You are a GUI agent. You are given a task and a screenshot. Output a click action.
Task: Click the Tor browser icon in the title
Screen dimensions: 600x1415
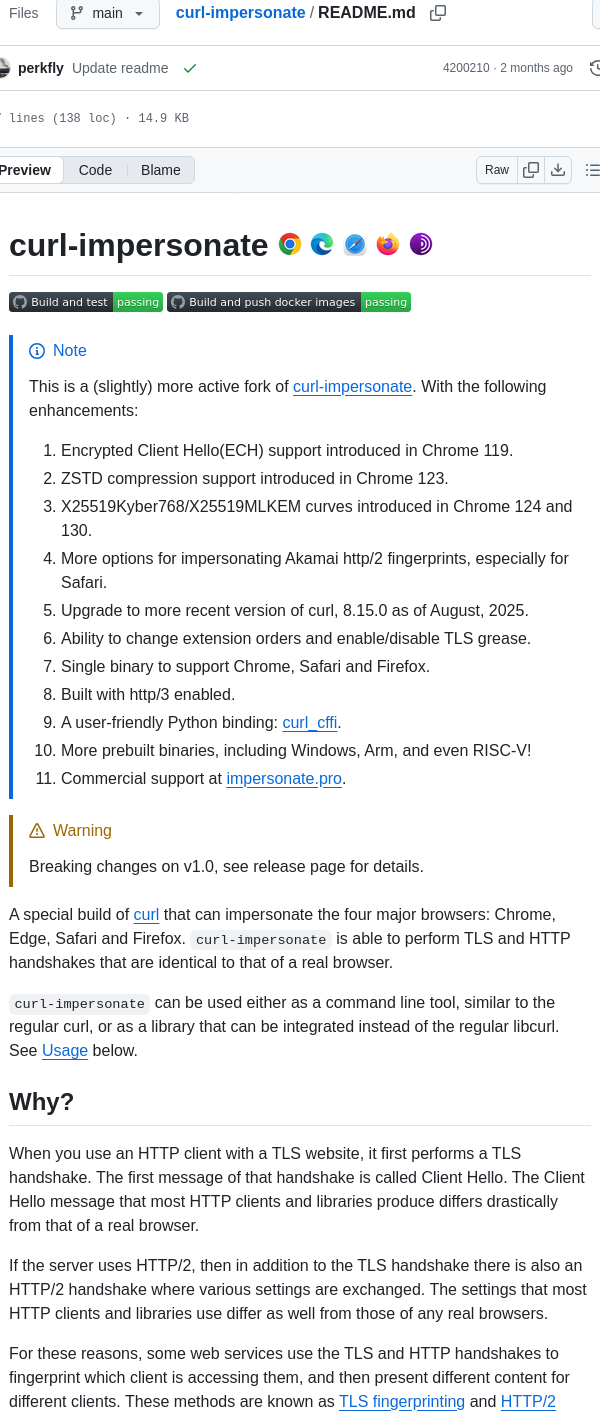click(420, 243)
